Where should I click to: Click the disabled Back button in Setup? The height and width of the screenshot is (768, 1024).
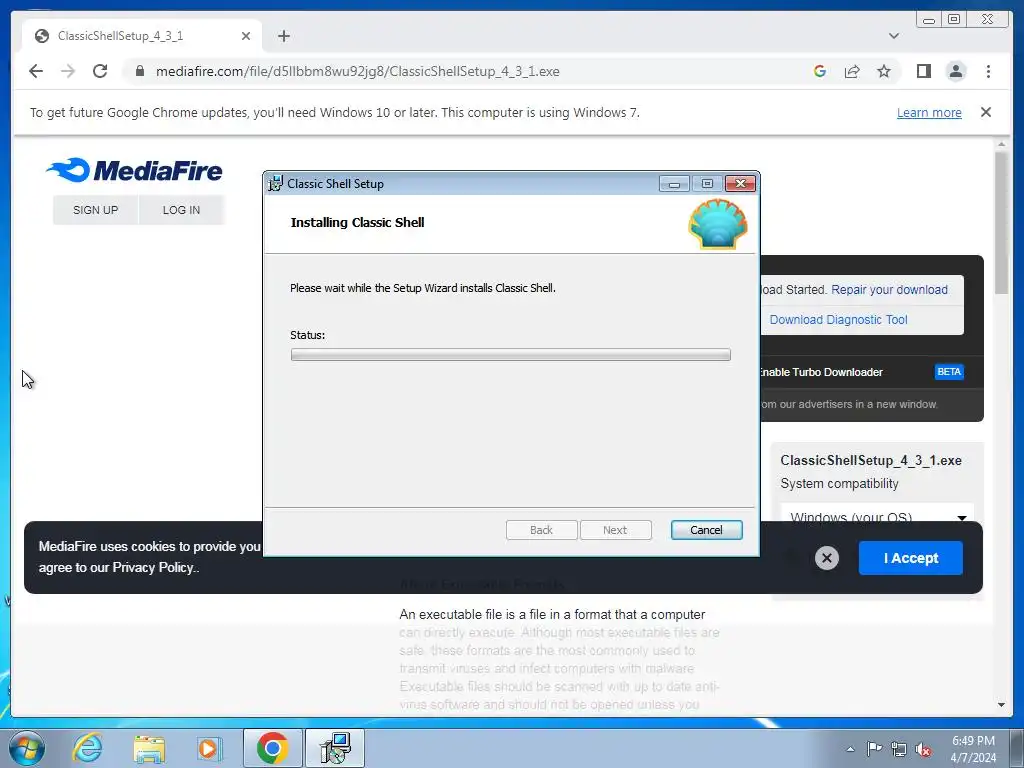coord(541,530)
